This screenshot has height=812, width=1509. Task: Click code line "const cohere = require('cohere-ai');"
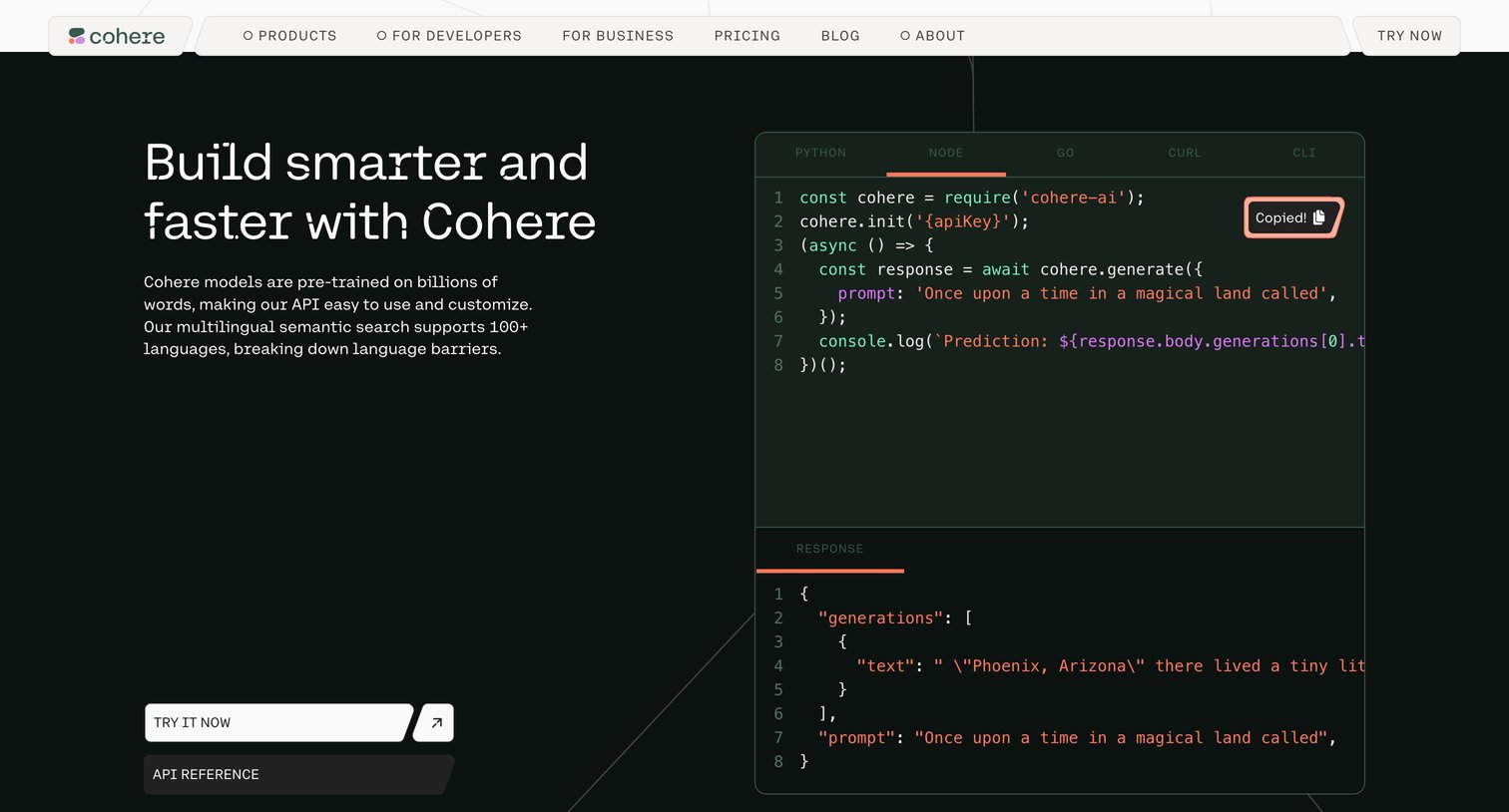(972, 198)
